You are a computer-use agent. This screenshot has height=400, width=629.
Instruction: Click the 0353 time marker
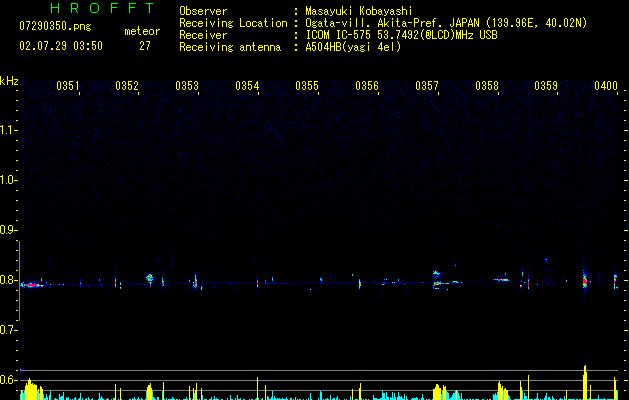(187, 86)
